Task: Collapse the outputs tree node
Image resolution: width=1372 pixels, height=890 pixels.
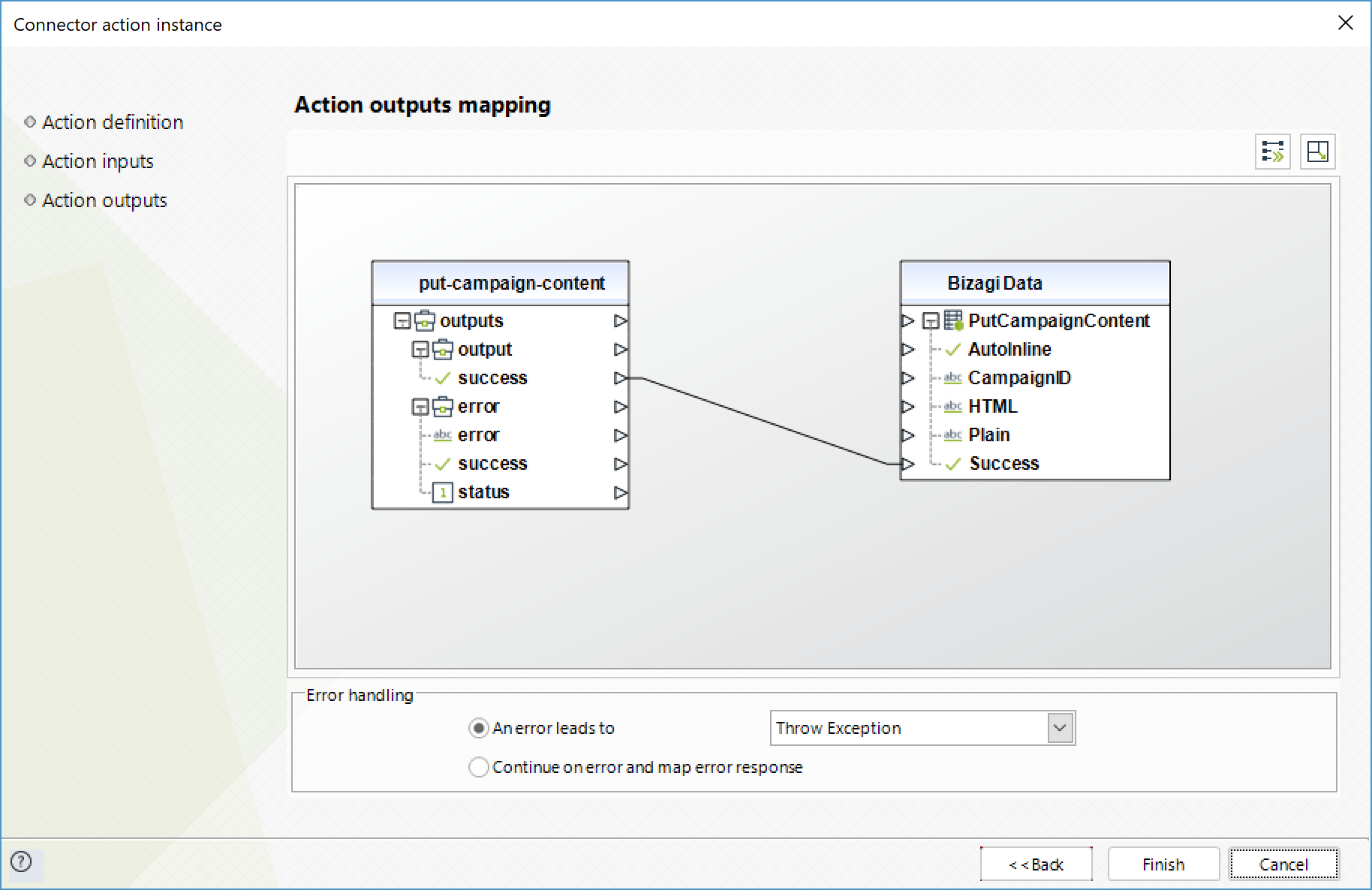Action: (x=402, y=321)
